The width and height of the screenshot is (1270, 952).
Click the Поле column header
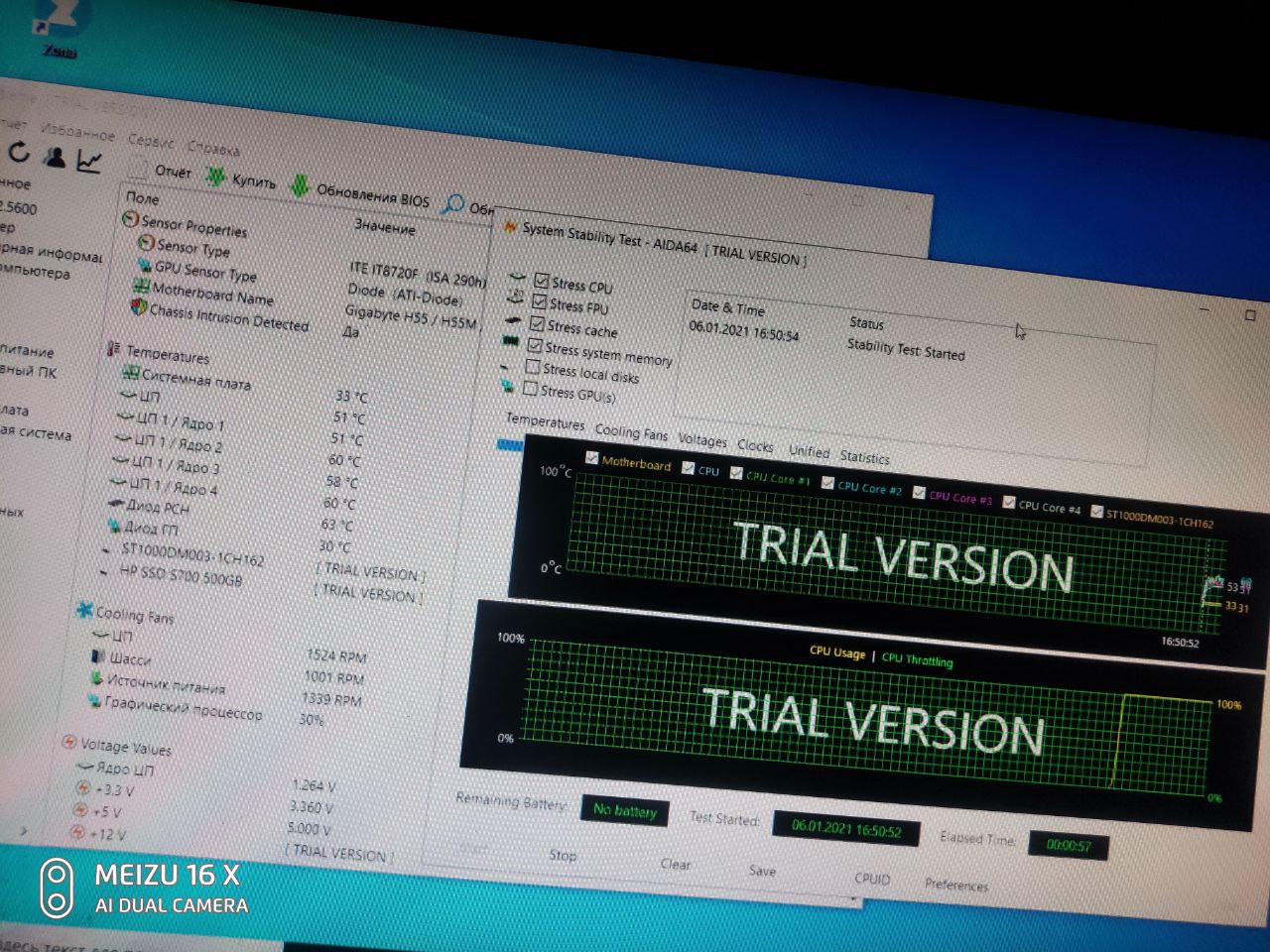(143, 198)
